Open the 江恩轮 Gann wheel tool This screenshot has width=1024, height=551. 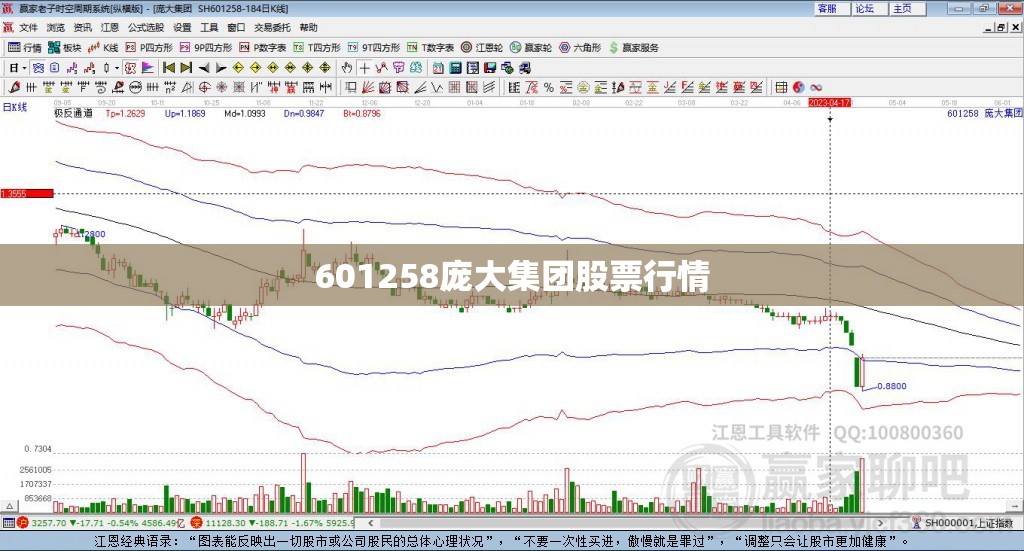tap(482, 47)
